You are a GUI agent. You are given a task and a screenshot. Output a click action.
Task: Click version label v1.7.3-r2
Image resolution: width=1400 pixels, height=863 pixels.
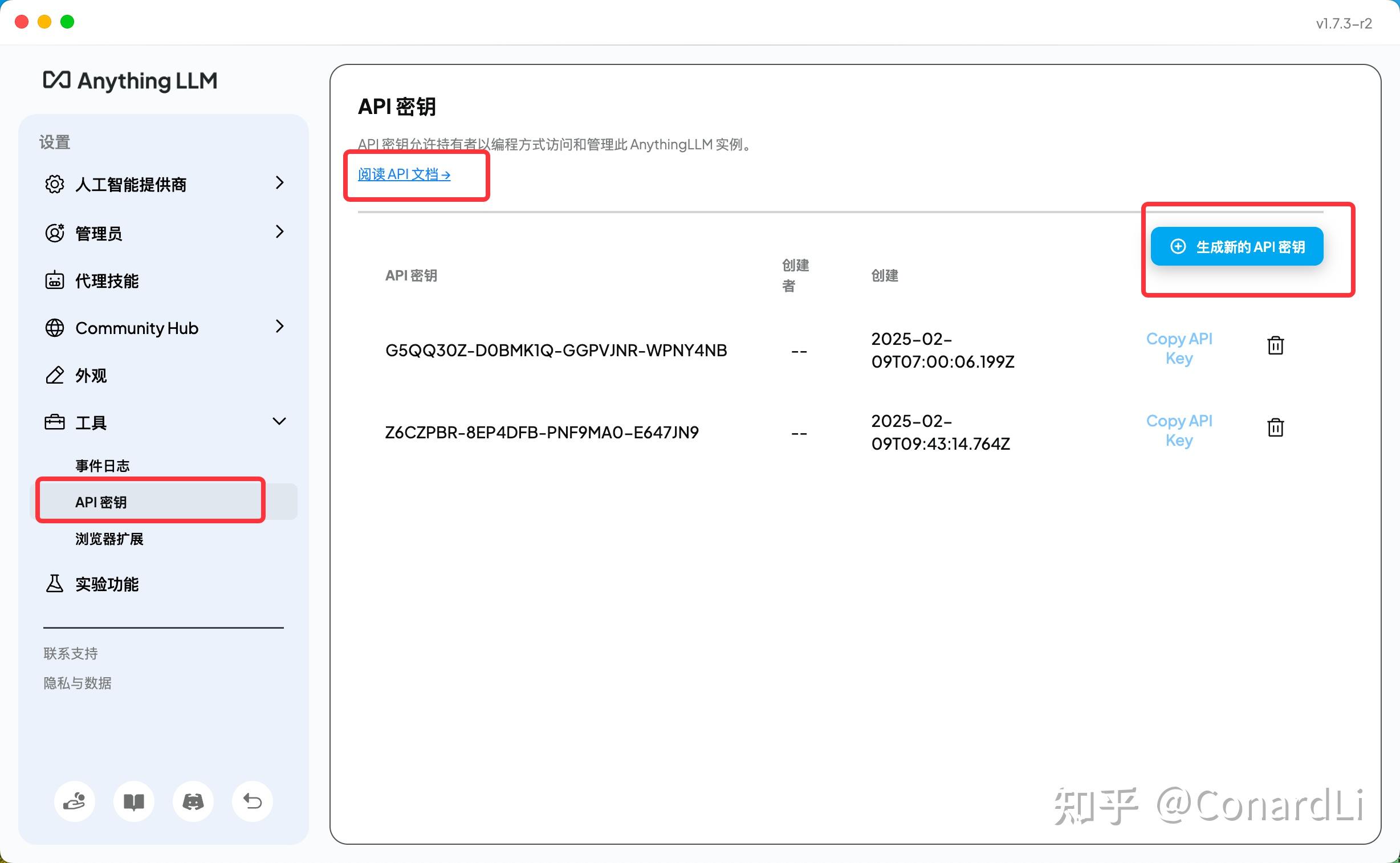click(1344, 23)
